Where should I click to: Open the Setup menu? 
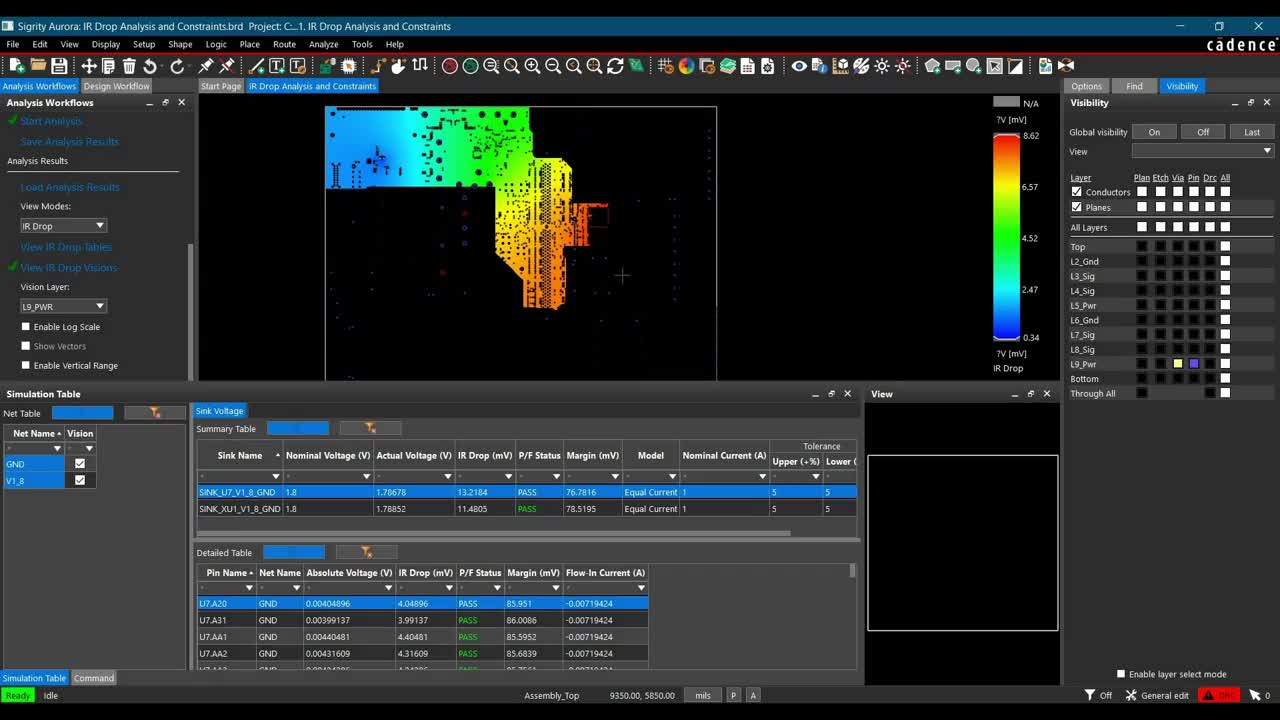click(144, 44)
